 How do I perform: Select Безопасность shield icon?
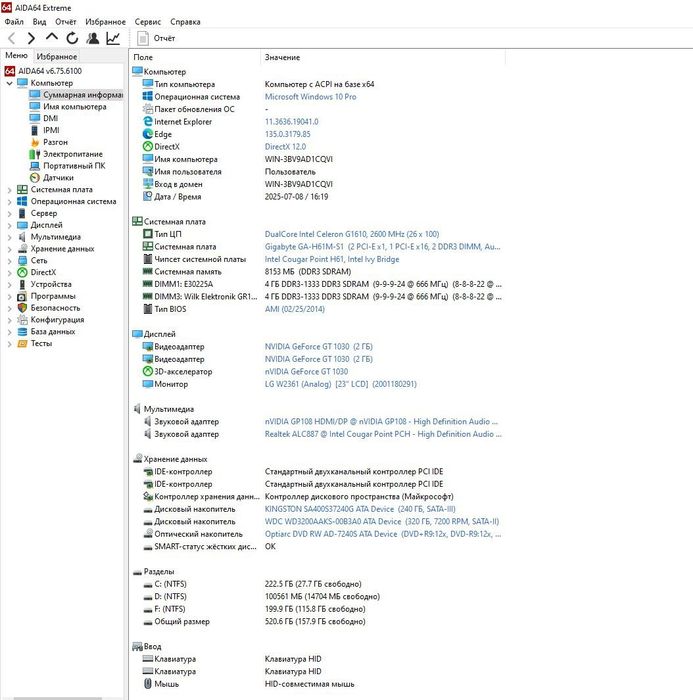[x=22, y=308]
